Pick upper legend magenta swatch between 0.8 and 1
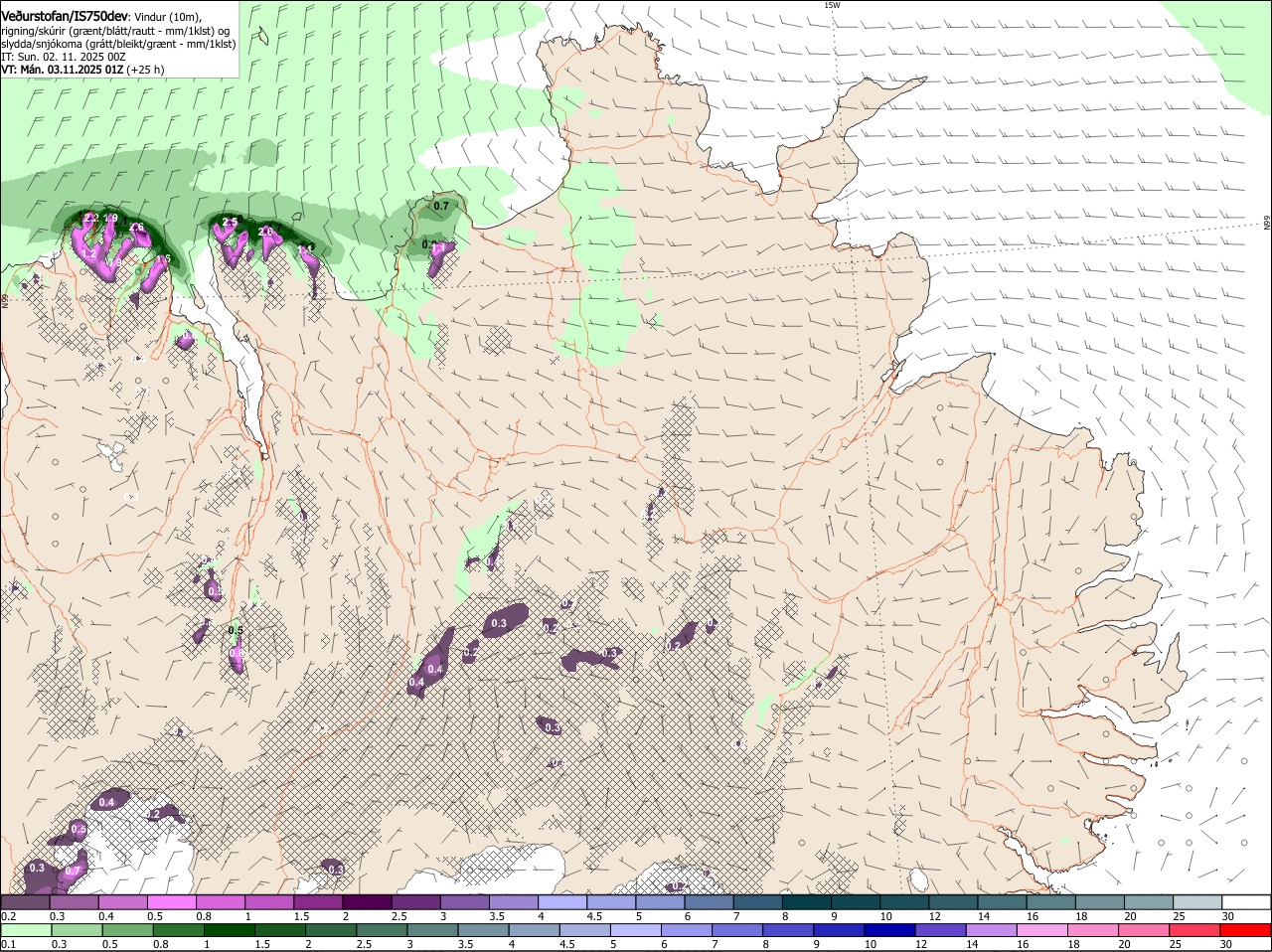1272x952 pixels. pos(222,902)
